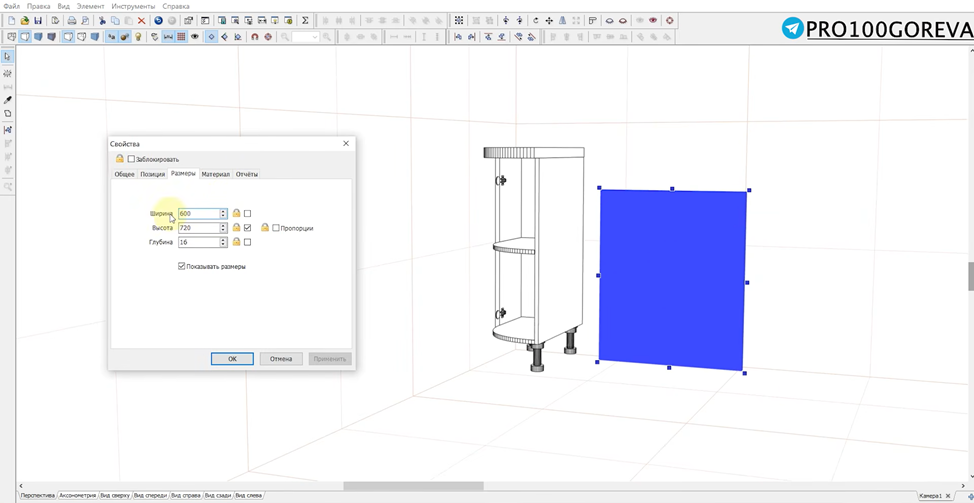The width and height of the screenshot is (974, 503).
Task: Click the red eye icon in top toolbar
Action: [653, 20]
